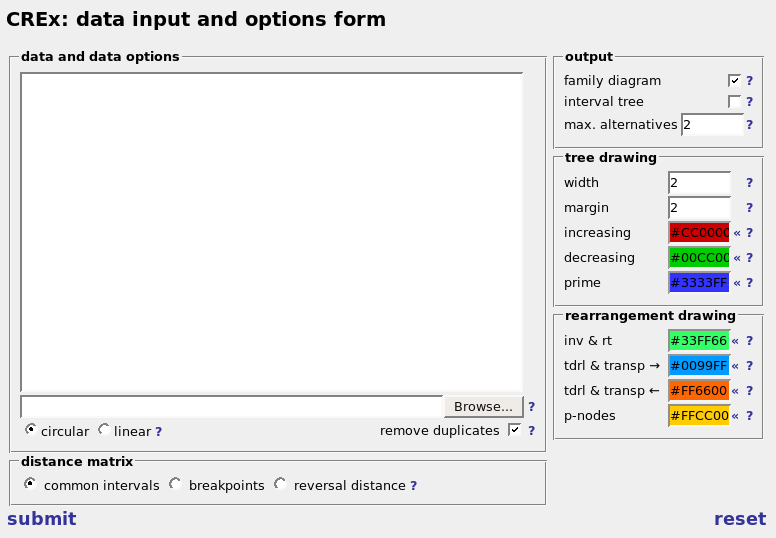Screen dimensions: 776x538
Task: Select the reversal distance radio button
Action: pos(281,484)
